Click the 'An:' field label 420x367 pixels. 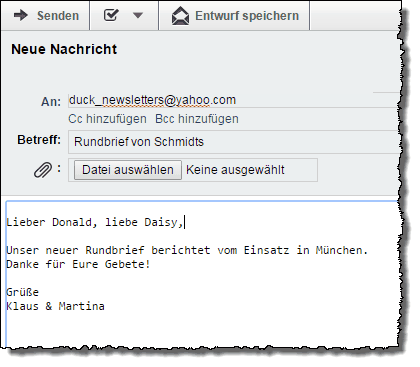click(51, 102)
